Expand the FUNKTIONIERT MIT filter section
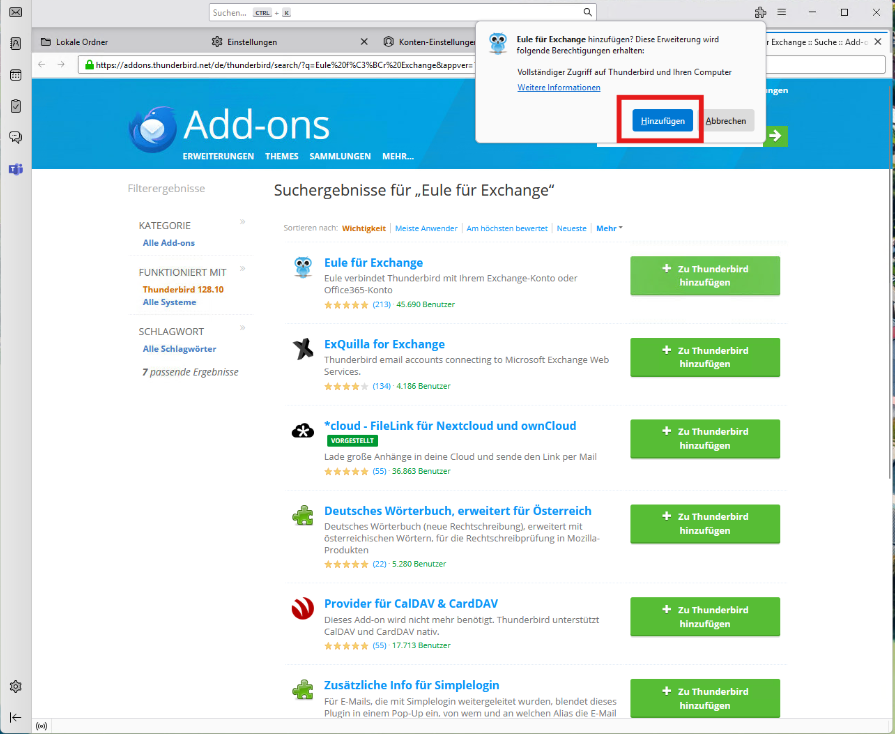This screenshot has height=734, width=895. point(243,268)
